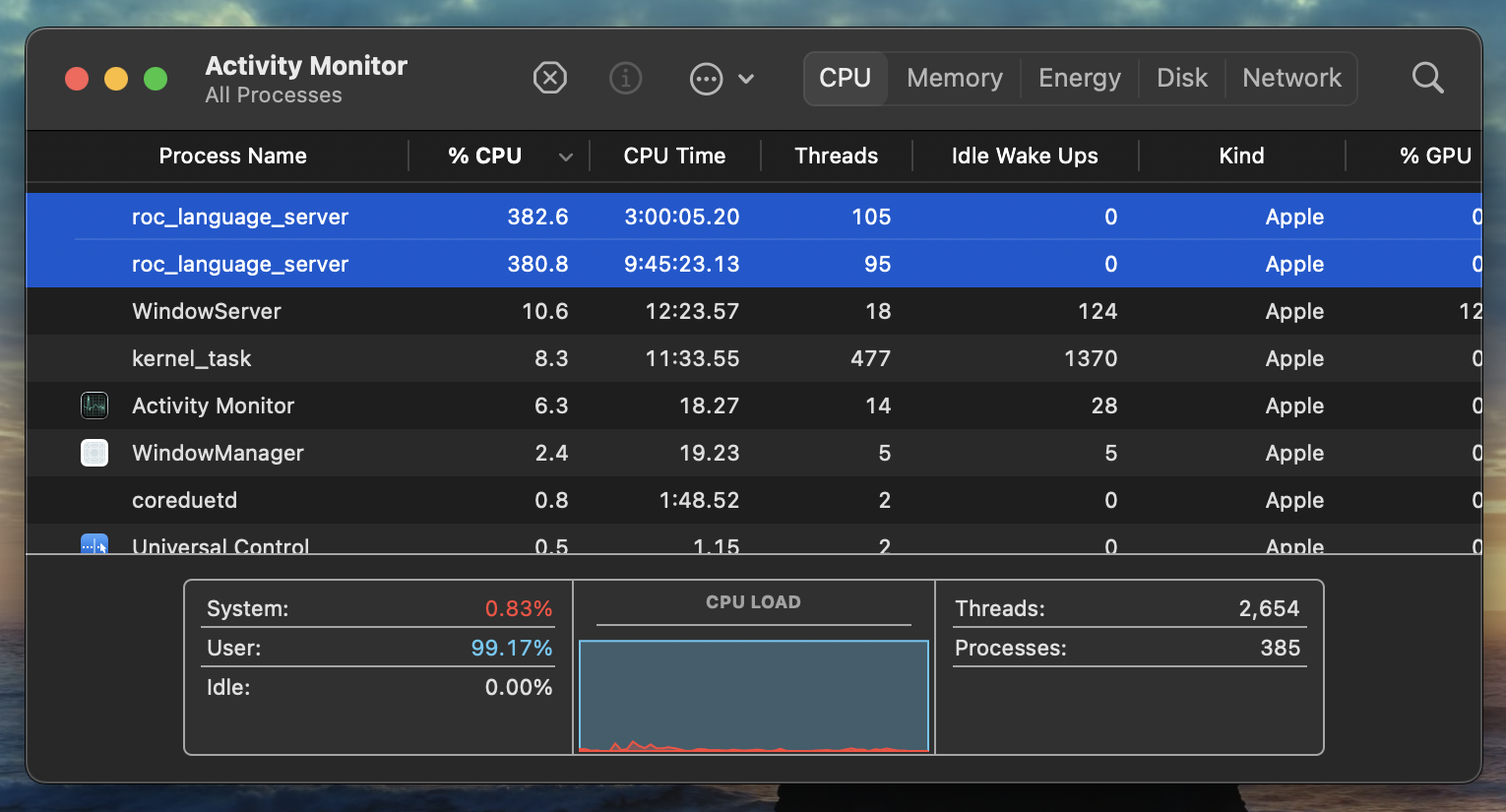This screenshot has height=812, width=1506.
Task: Select the coreduetd process row
Action: tap(754, 500)
